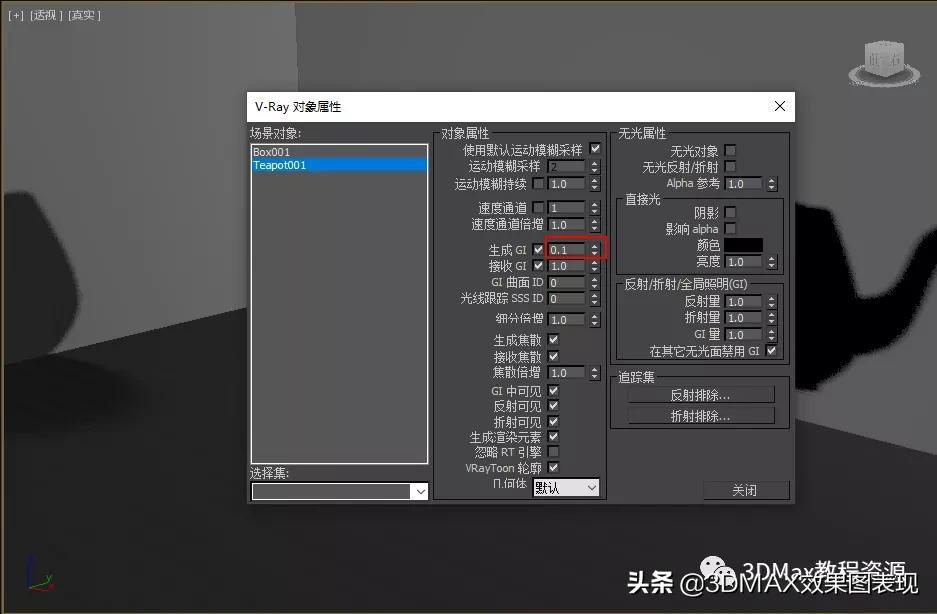Viewport: 937px width, 614px height.
Task: Click the GI 曲面 ID spinner arrows
Action: pyautogui.click(x=594, y=283)
